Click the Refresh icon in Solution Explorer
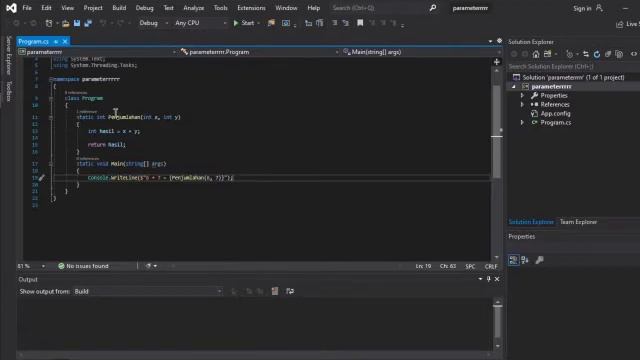 [597, 54]
